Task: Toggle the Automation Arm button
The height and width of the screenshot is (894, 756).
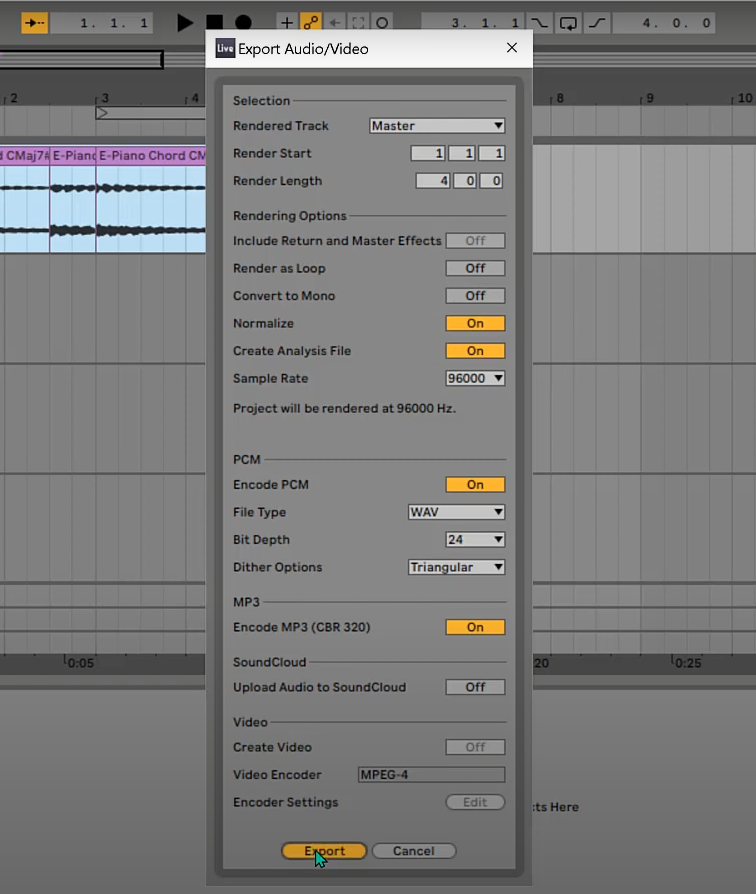Action: pos(311,23)
